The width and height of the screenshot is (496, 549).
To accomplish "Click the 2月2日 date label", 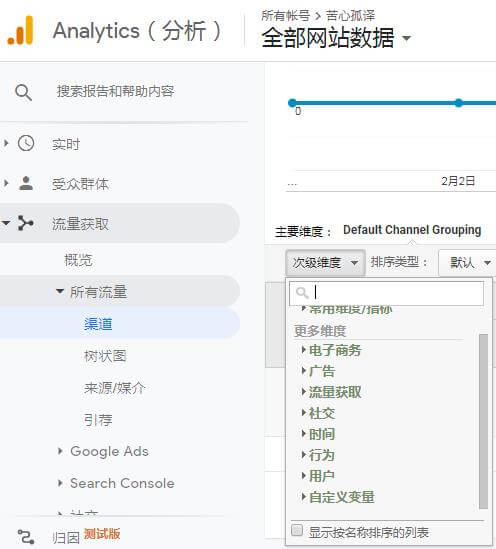I will 458,181.
